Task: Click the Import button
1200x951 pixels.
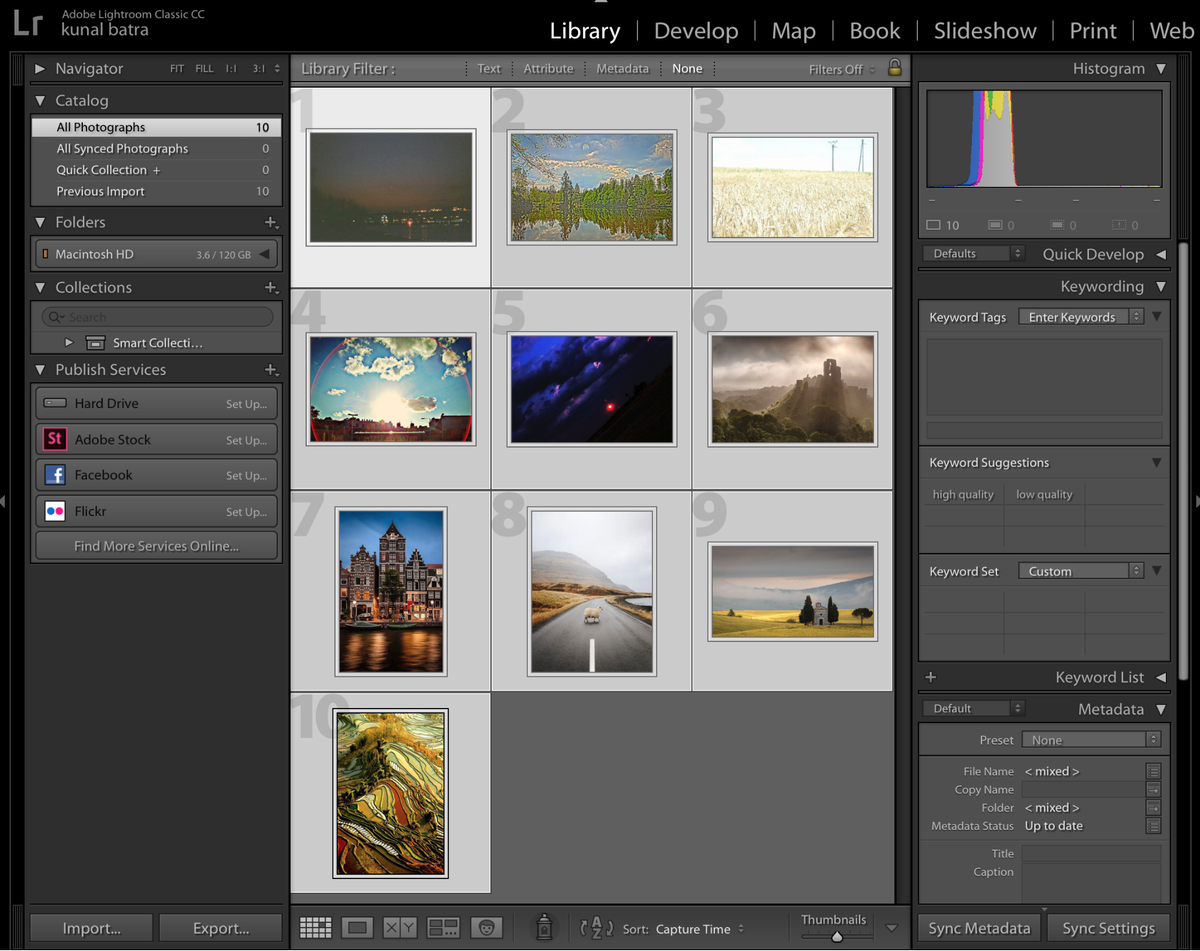Action: pyautogui.click(x=92, y=928)
